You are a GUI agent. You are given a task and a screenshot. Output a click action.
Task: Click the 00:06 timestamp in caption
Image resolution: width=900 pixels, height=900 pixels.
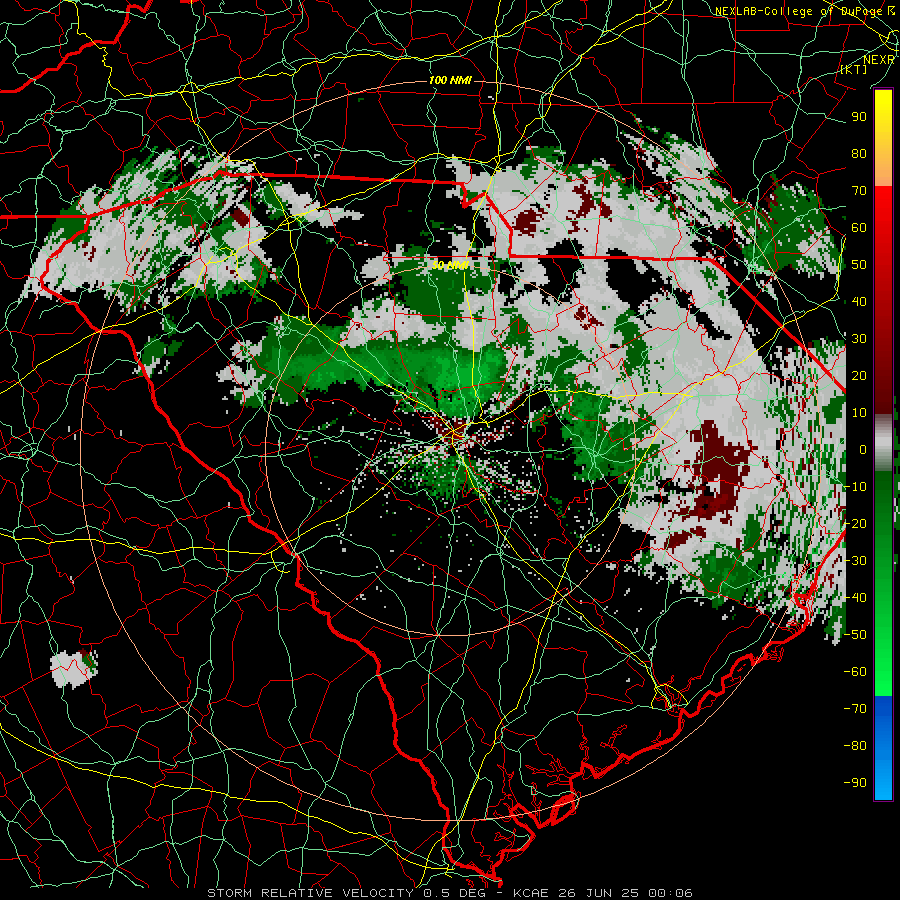click(670, 893)
